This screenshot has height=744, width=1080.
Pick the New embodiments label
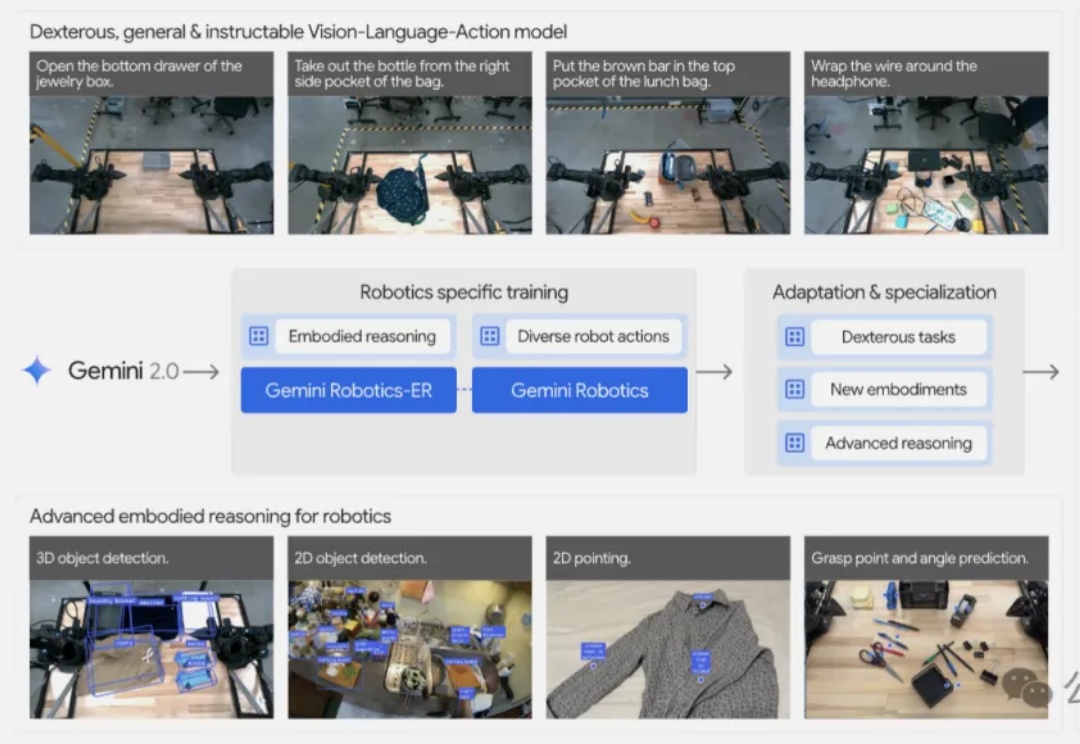point(899,389)
